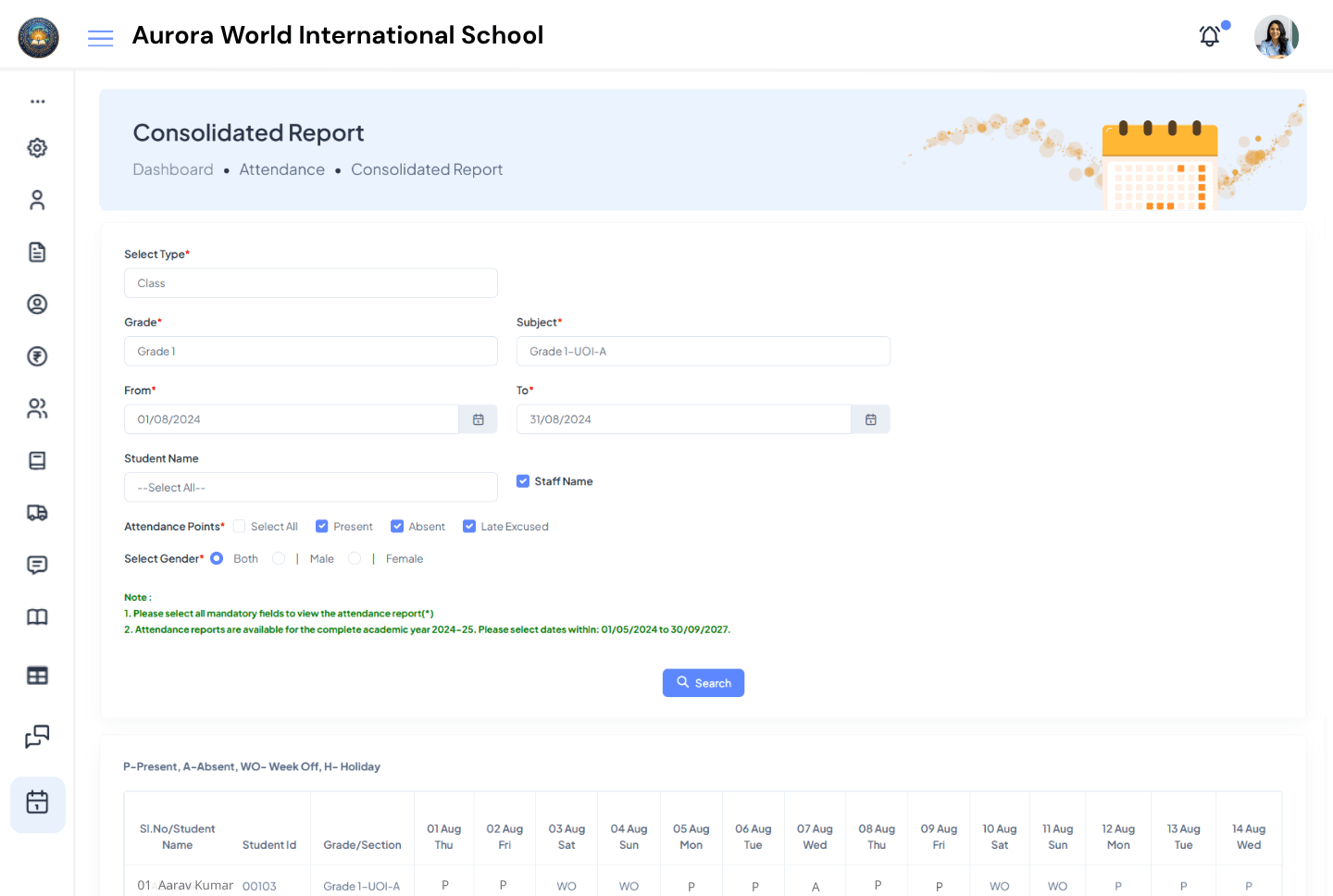This screenshot has width=1333, height=896.
Task: Select the Transport bus icon in sidebar
Action: (37, 513)
